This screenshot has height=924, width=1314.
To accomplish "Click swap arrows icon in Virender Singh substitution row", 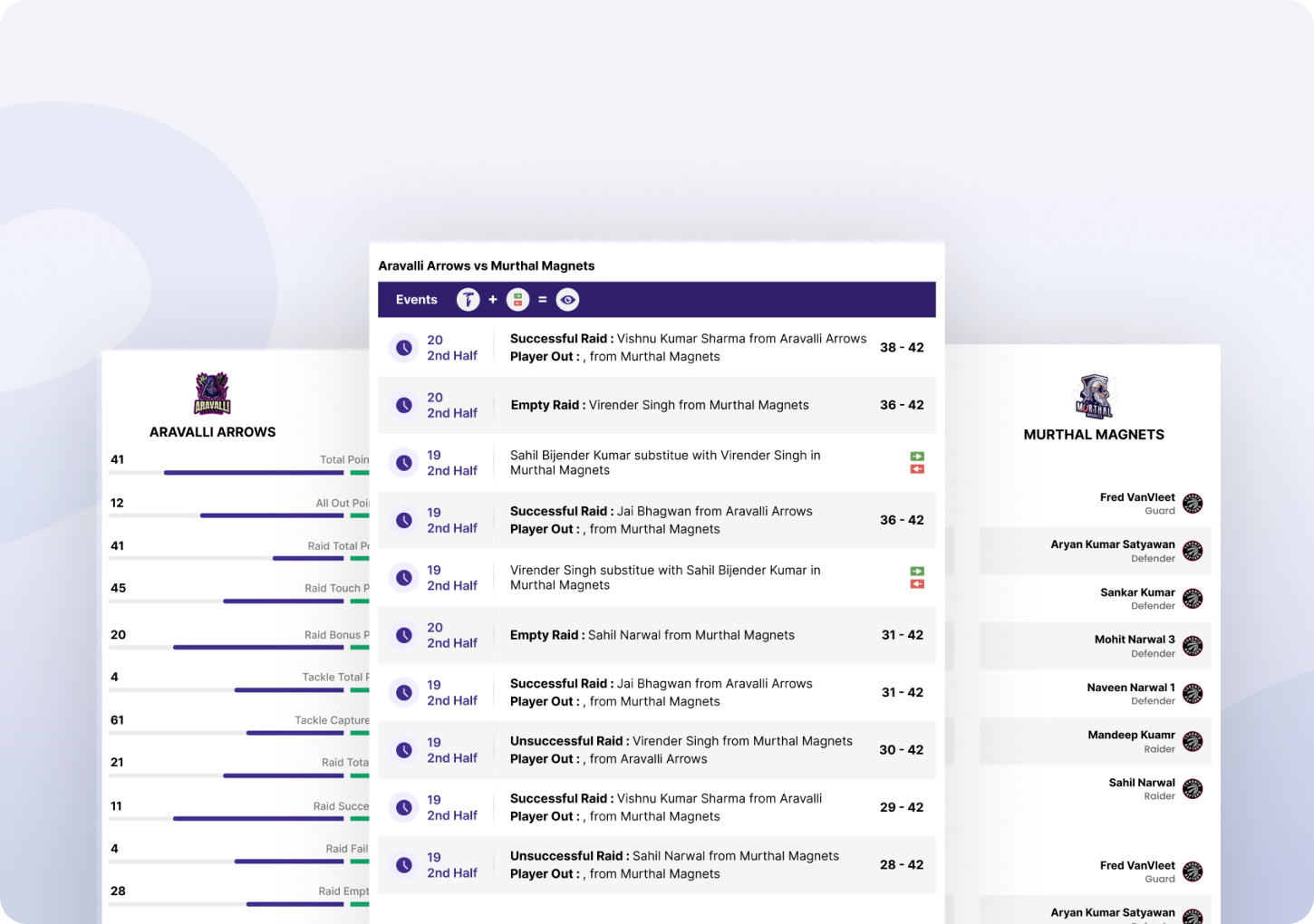I will 917,578.
